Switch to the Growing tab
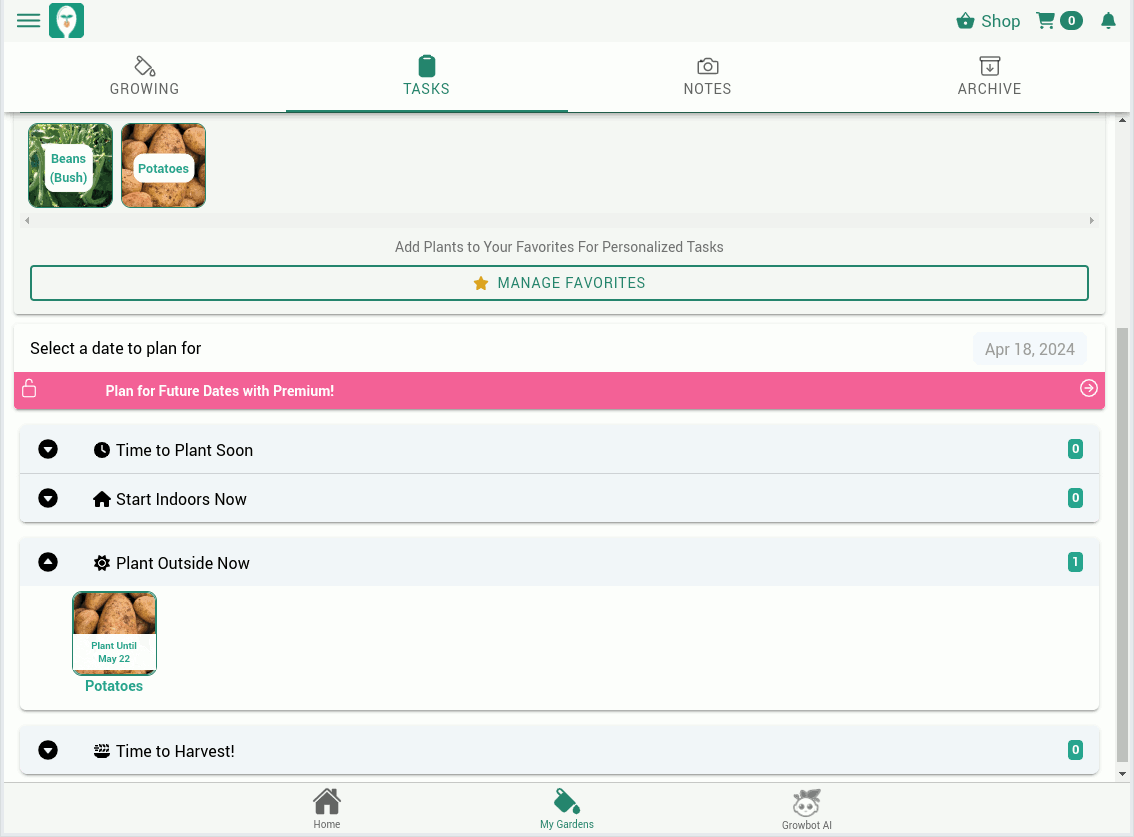This screenshot has height=837, width=1134. (145, 77)
